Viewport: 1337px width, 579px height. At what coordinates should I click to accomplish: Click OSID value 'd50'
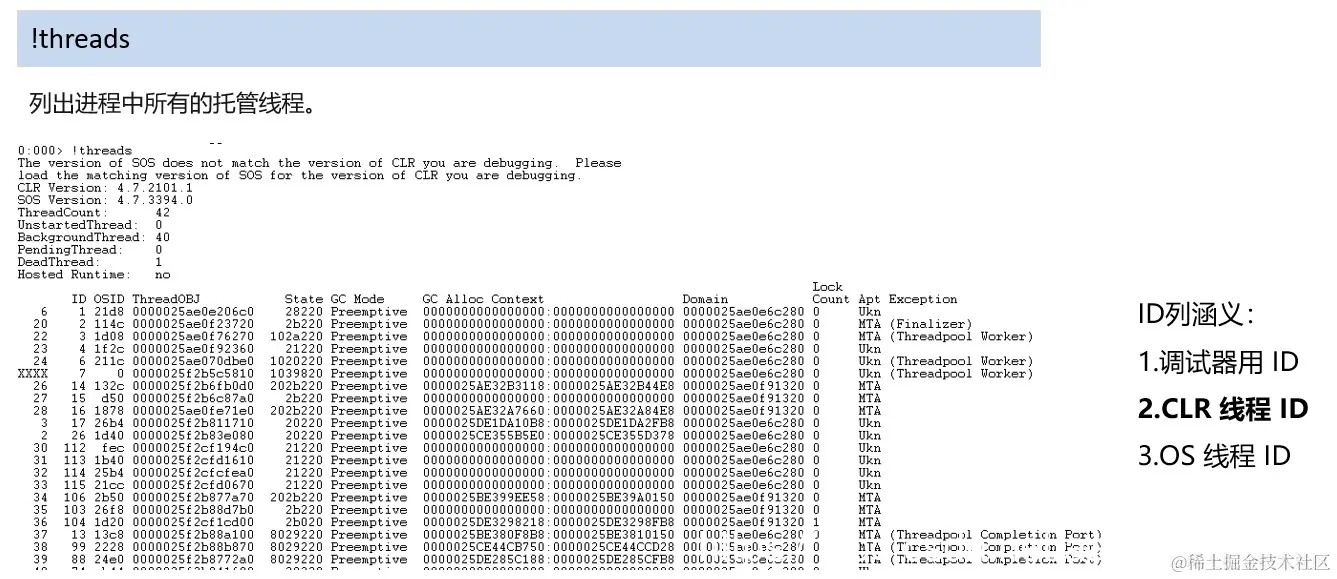tap(113, 398)
